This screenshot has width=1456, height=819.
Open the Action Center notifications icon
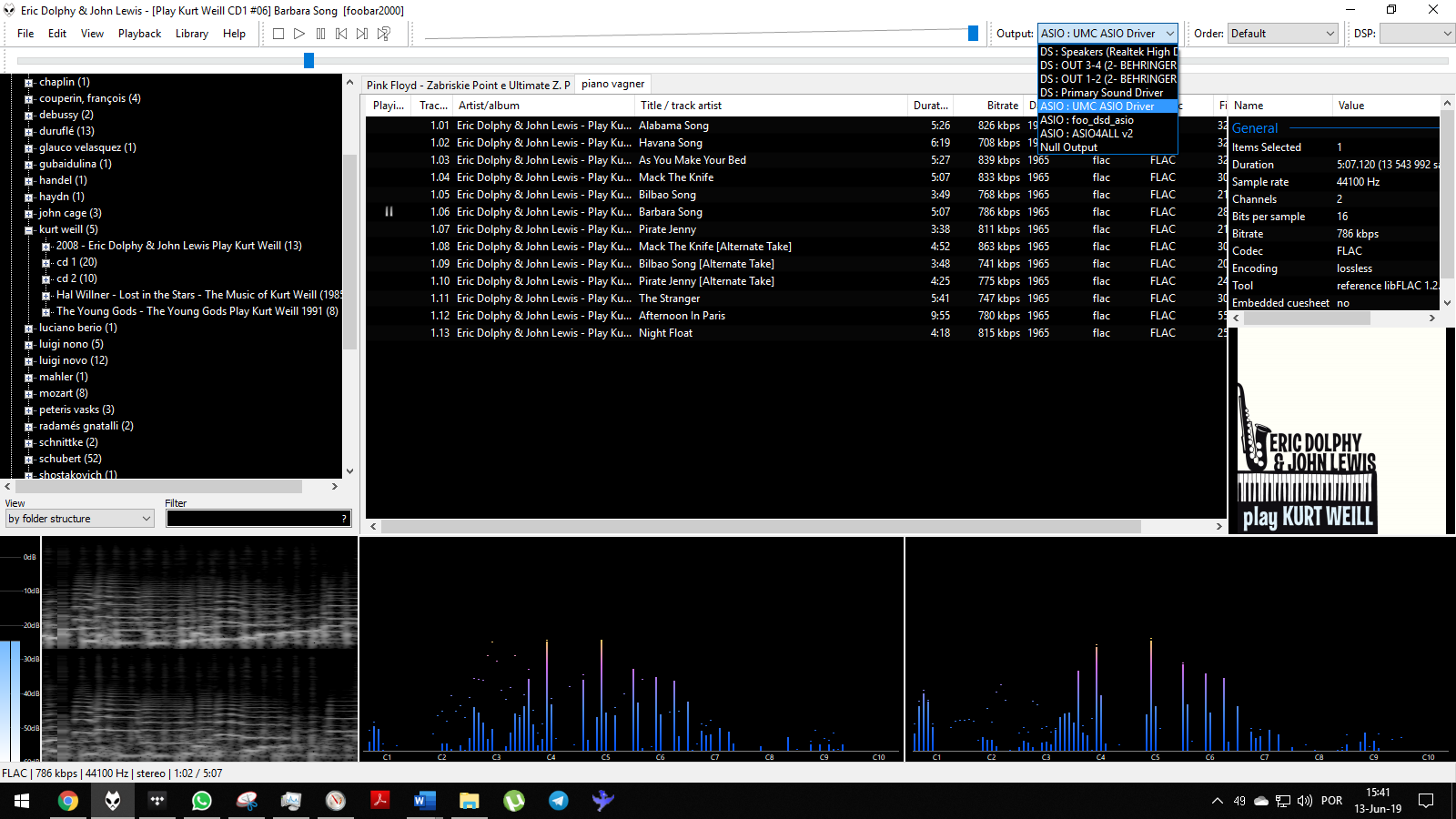pyautogui.click(x=1426, y=801)
